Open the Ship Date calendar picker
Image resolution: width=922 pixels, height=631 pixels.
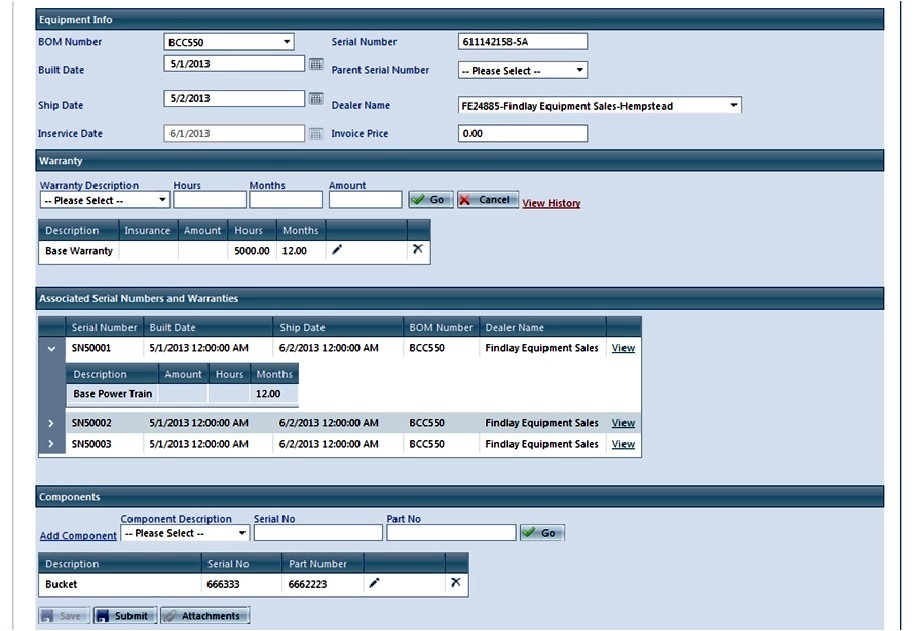click(316, 99)
